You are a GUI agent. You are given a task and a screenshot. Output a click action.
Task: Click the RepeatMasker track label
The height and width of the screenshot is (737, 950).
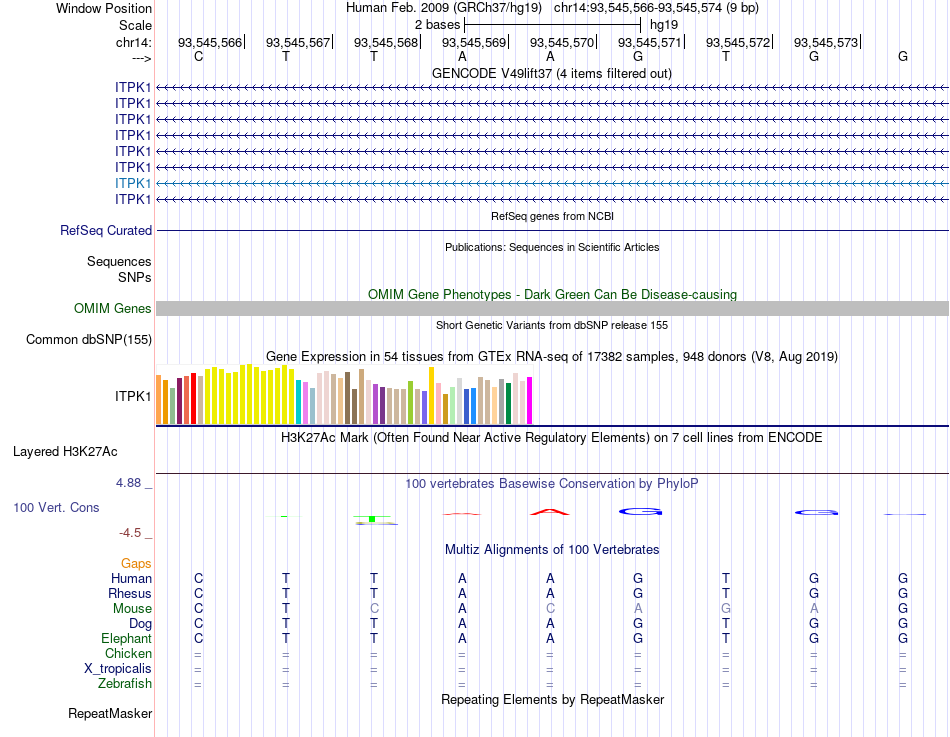click(x=110, y=714)
